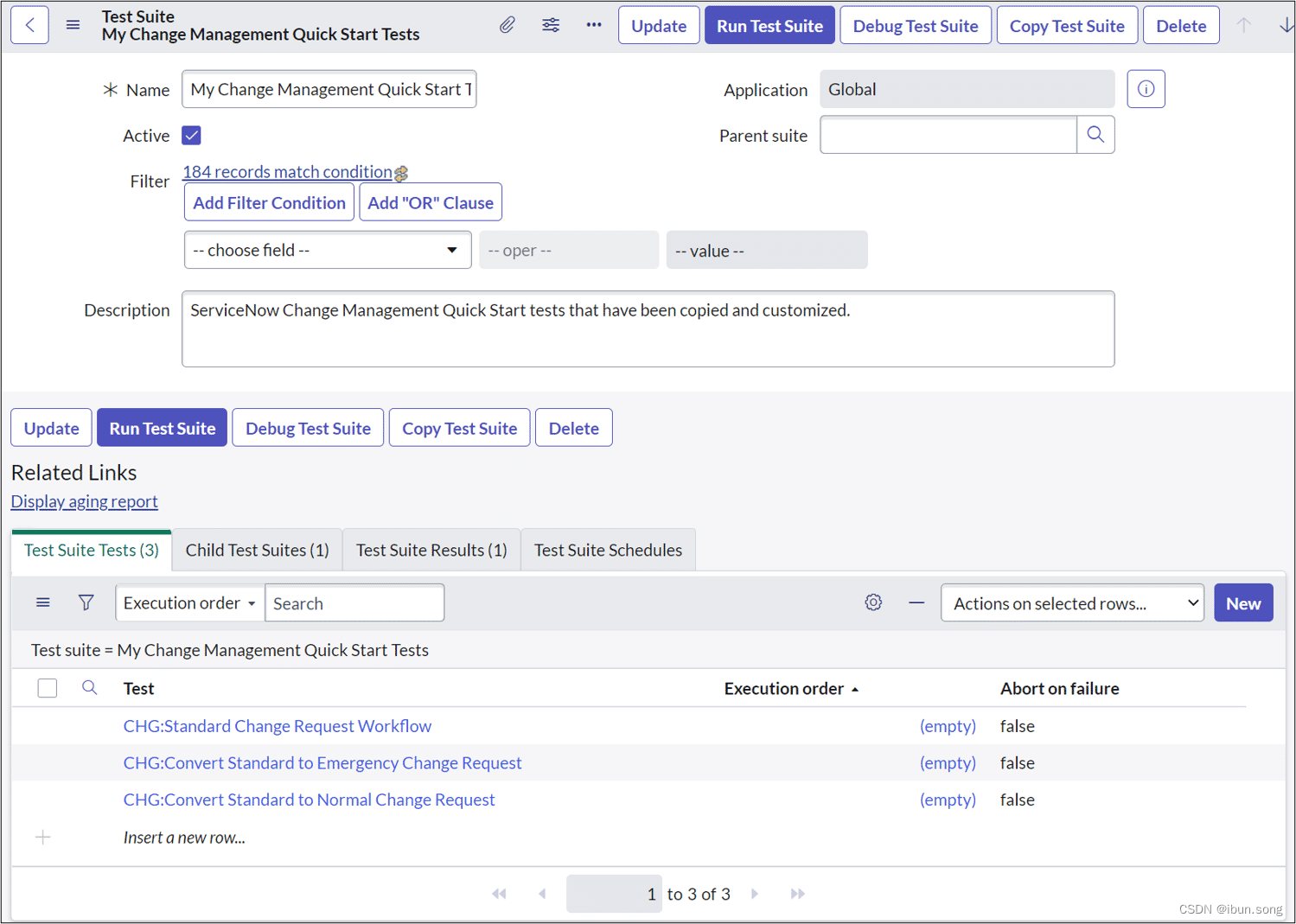Click Add "OR" Clause button
The width and height of the screenshot is (1296, 924).
pyautogui.click(x=431, y=202)
